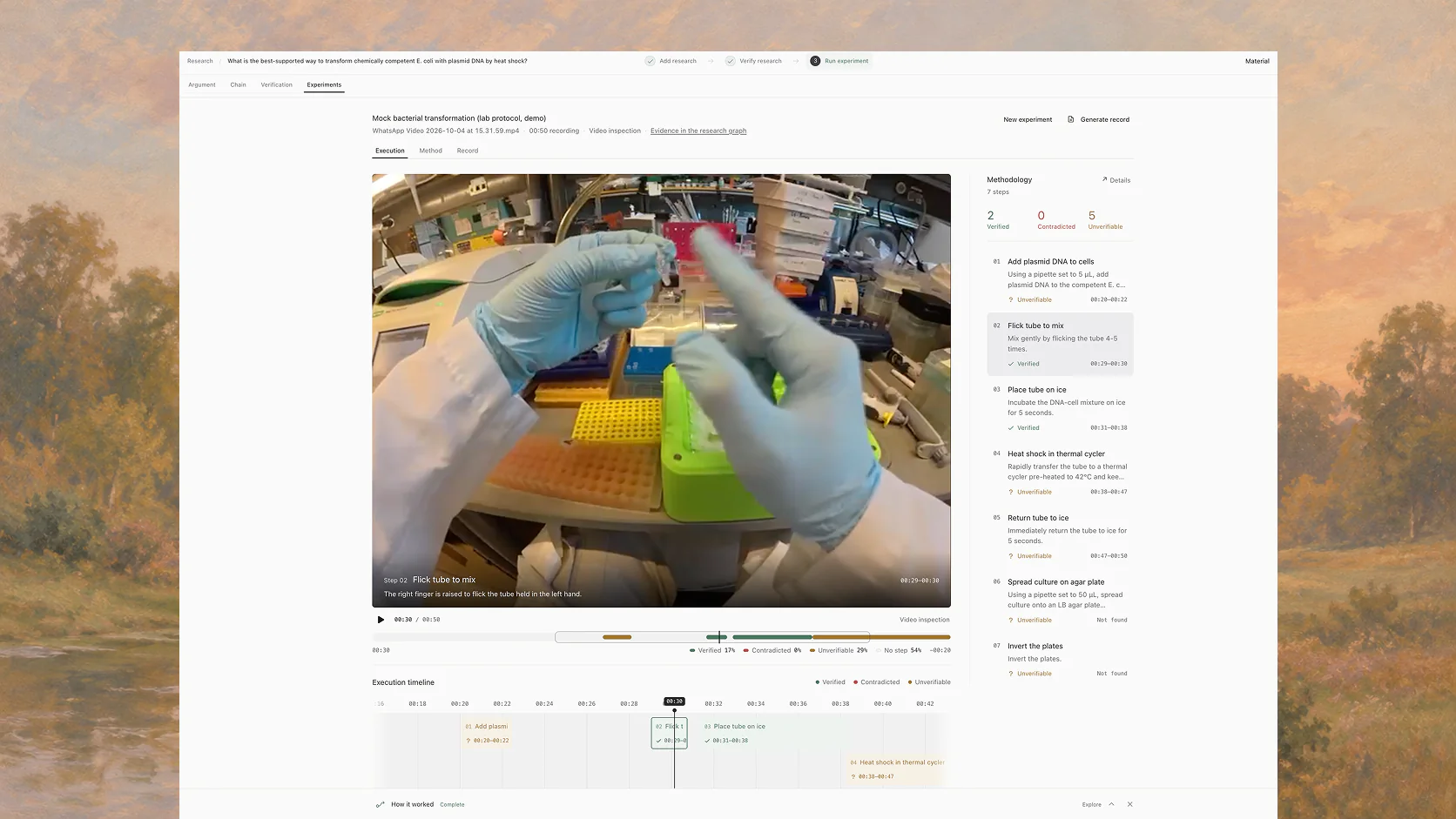Image resolution: width=1456 pixels, height=819 pixels.
Task: Open the Record sub-tab
Action: tap(468, 151)
